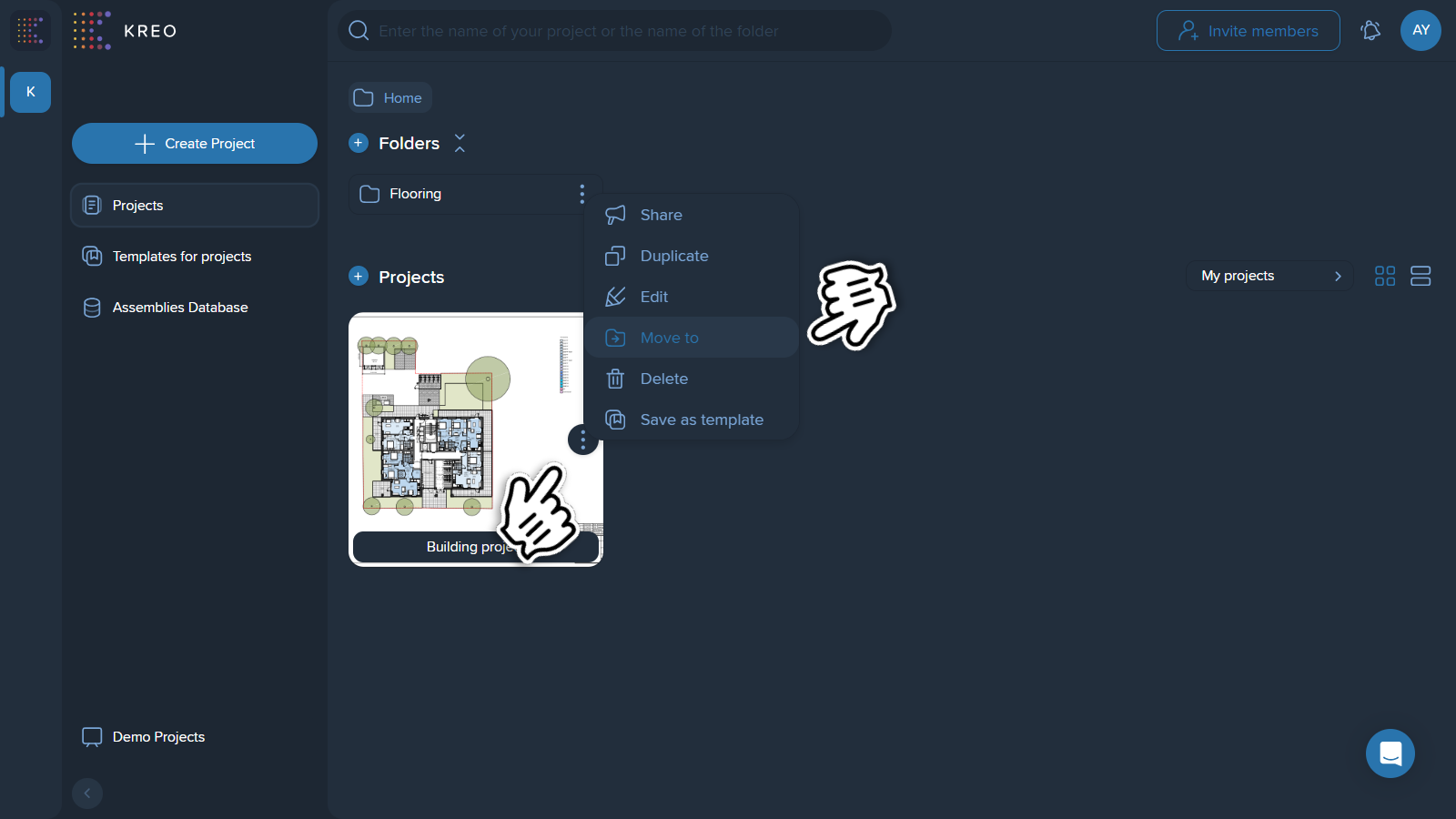
Task: Open the Building project three-dot menu
Action: [583, 440]
